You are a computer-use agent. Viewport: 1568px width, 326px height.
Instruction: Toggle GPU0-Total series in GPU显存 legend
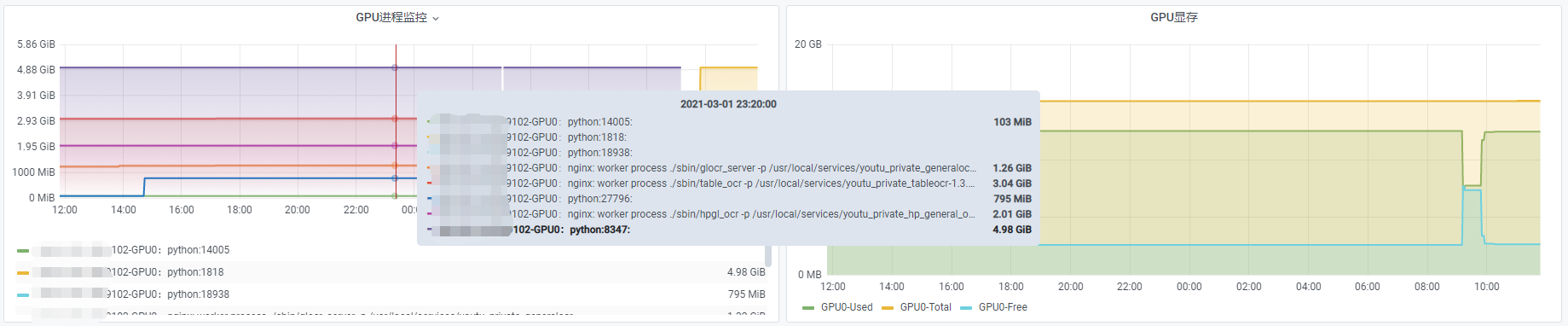(x=926, y=307)
